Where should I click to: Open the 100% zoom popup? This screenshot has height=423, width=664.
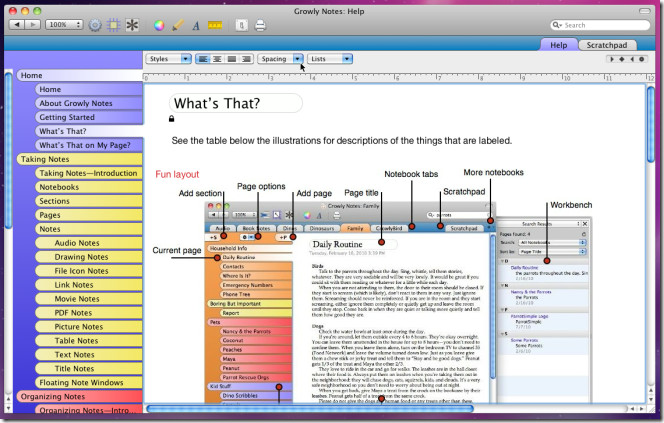pyautogui.click(x=64, y=25)
